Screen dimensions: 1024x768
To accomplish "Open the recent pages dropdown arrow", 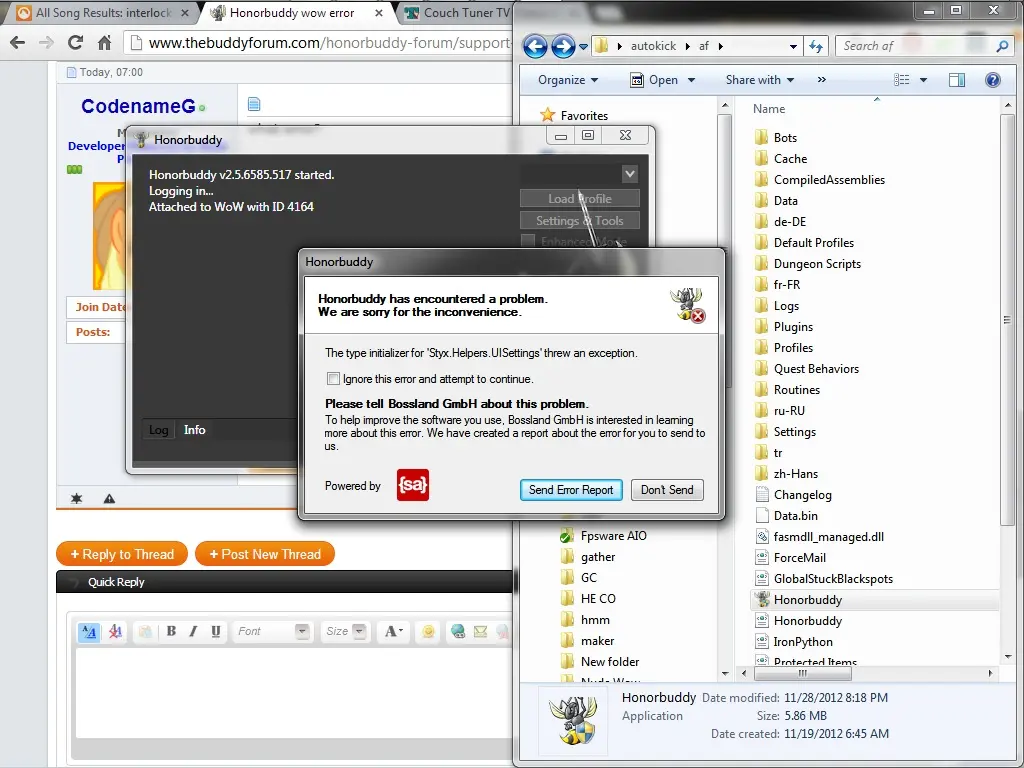I will click(x=583, y=47).
